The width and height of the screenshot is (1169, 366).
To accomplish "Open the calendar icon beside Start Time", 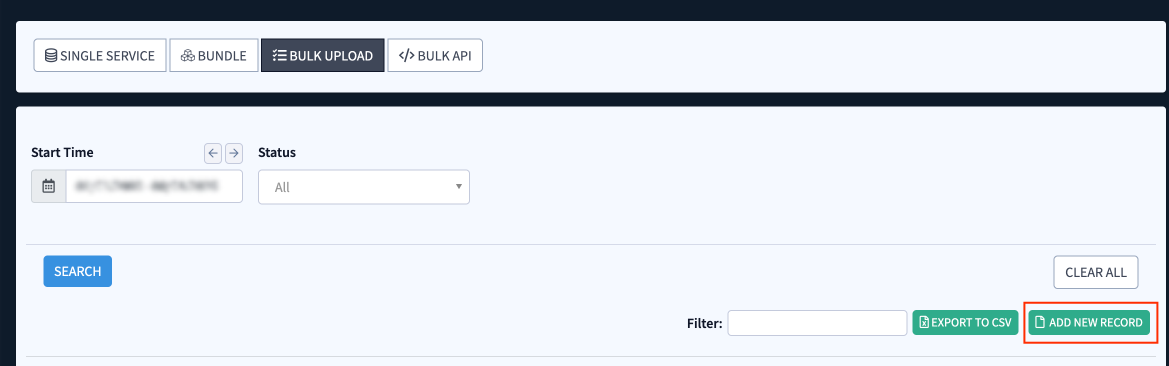I will tap(48, 186).
